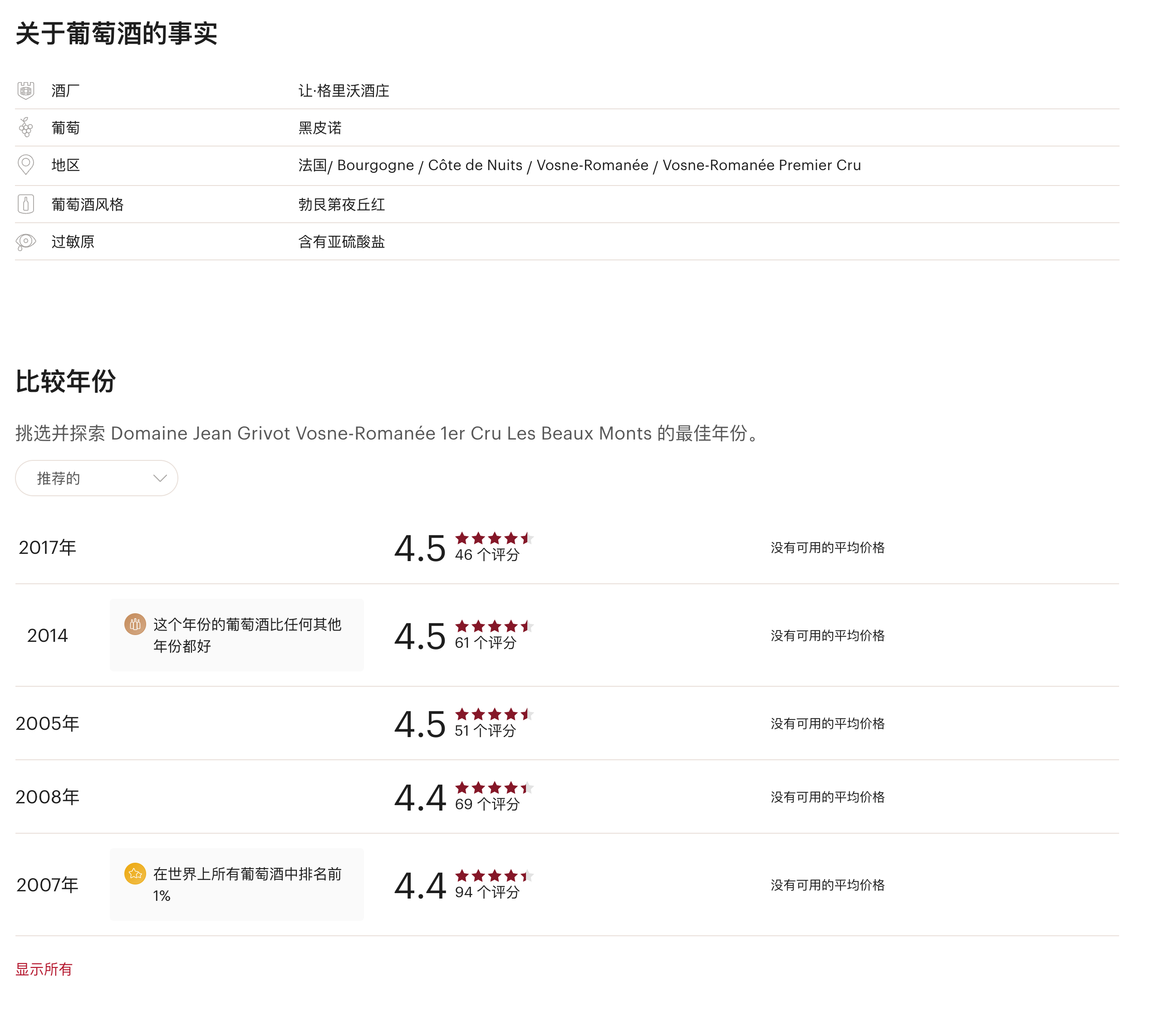This screenshot has width=1169, height=1036.
Task: Open the region link 法国
Action: click(312, 165)
